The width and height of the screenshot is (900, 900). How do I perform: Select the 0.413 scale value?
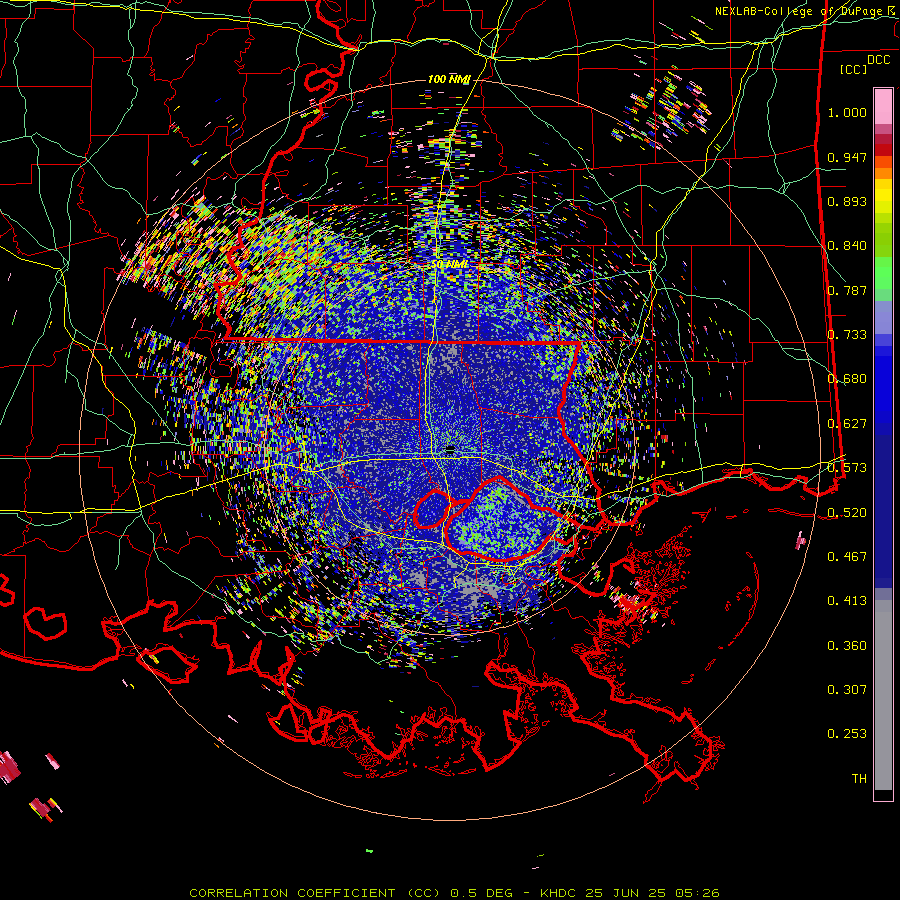tap(847, 601)
